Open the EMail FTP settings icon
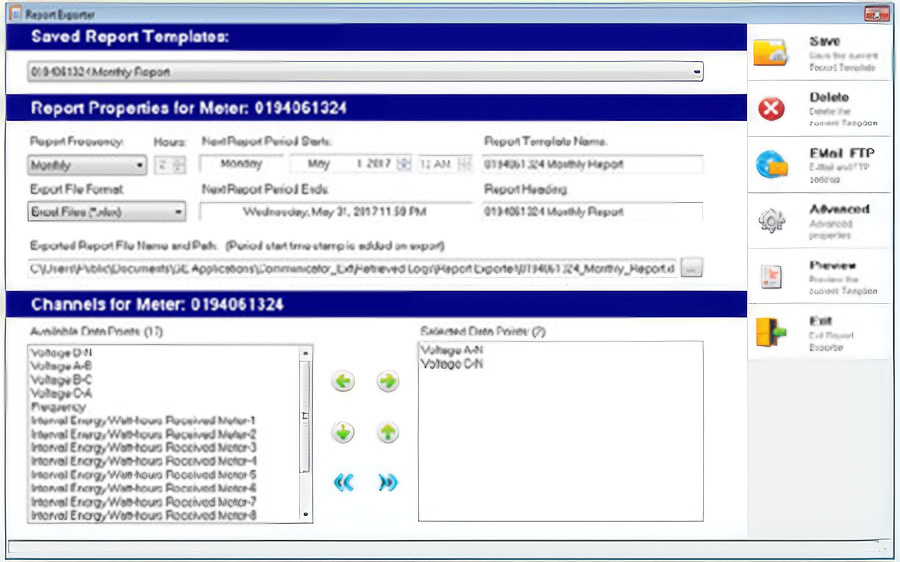The image size is (900, 562). tap(771, 164)
